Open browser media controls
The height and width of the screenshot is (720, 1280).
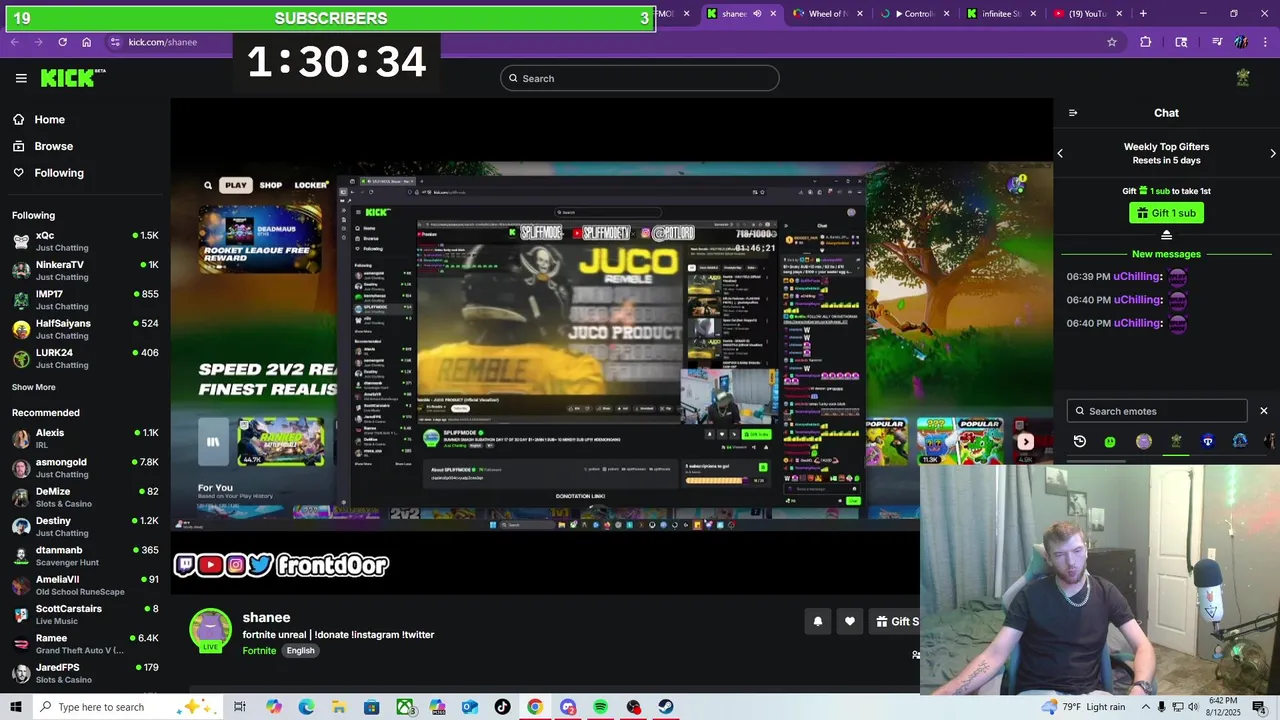(x=1217, y=42)
